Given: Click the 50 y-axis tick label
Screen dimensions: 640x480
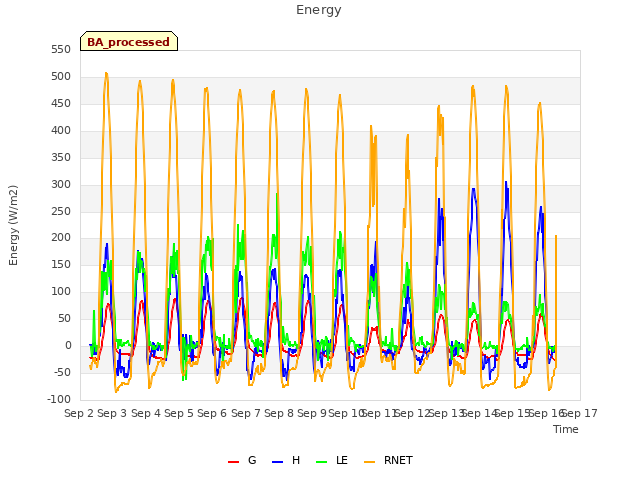Looking at the screenshot, I should tap(64, 318).
